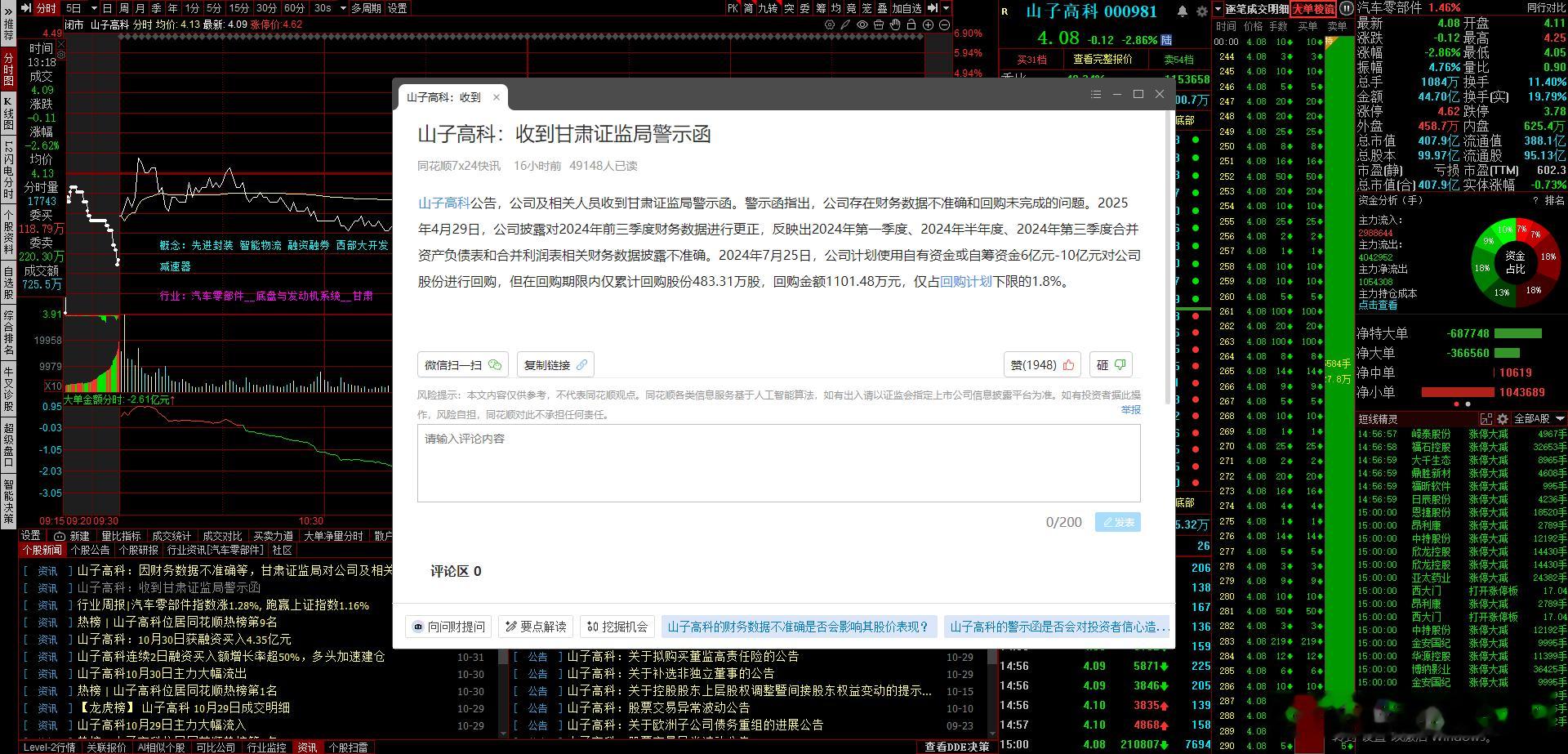Expand the 30s interval dropdown
Viewport: 1568px width, 754px height.
[343, 8]
